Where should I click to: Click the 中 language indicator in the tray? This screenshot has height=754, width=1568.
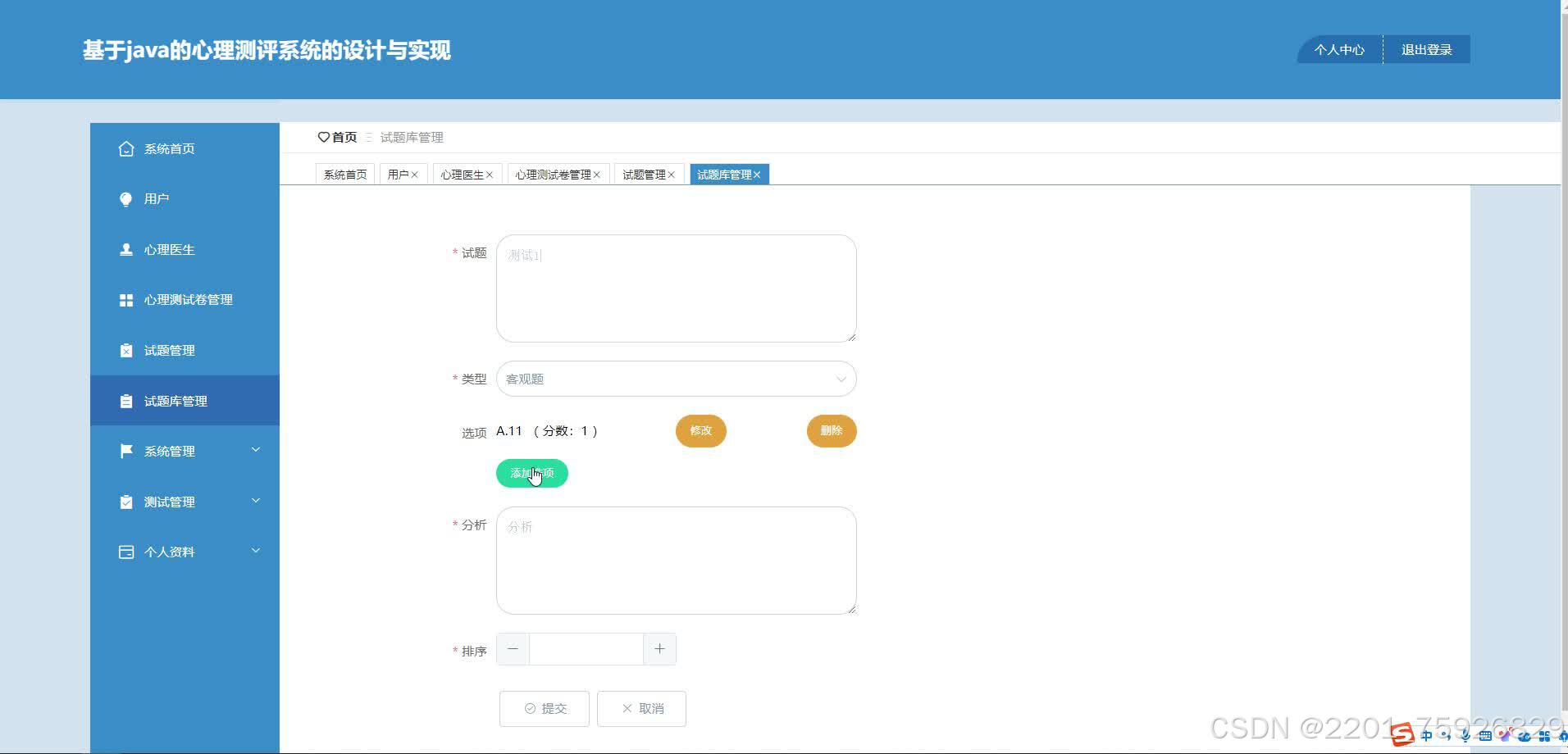tap(1426, 736)
